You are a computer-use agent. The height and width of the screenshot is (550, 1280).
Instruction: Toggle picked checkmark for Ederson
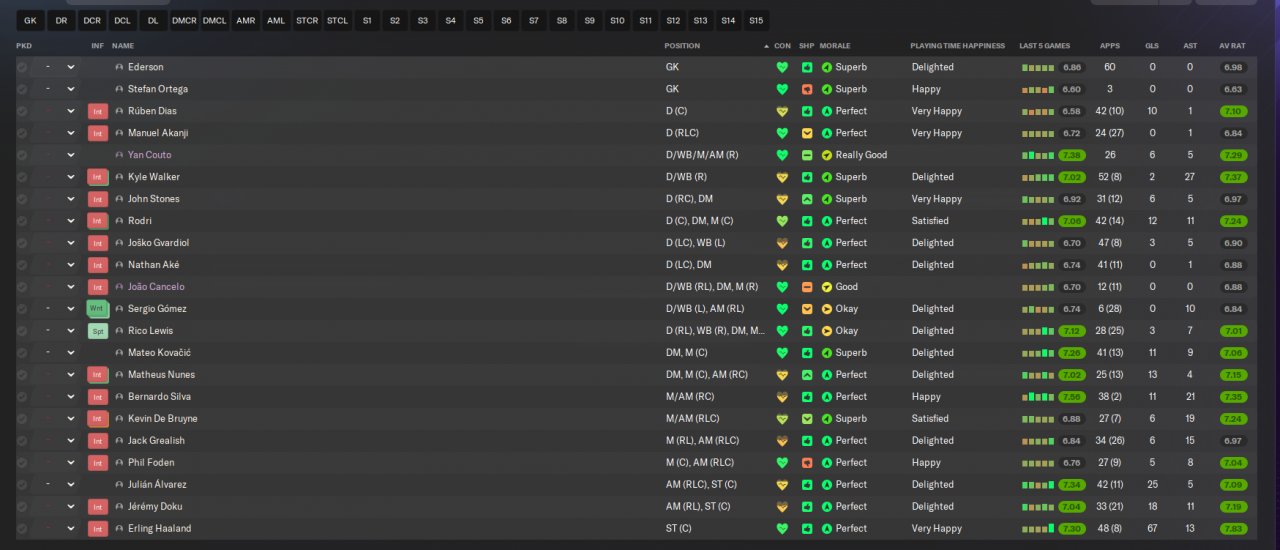point(22,67)
